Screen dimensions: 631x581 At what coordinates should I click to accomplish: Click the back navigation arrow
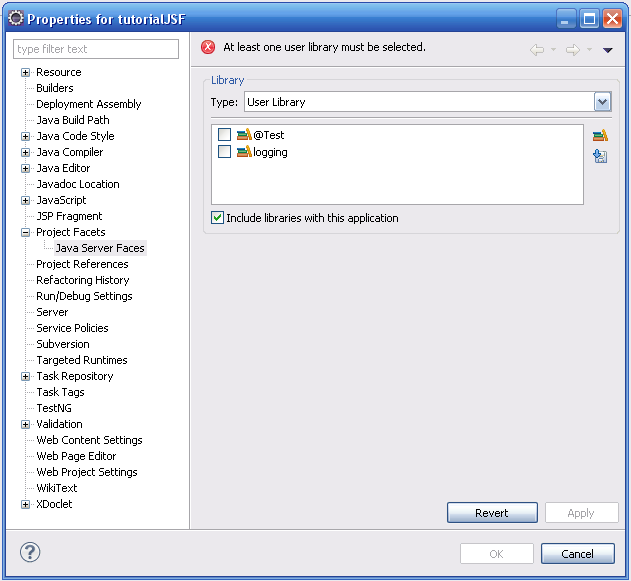(x=537, y=50)
